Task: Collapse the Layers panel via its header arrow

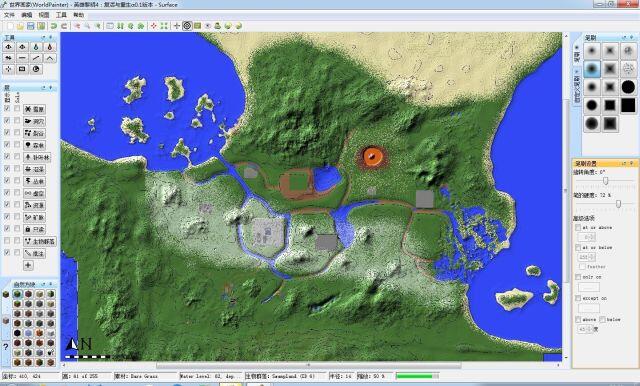Action: (x=44, y=88)
